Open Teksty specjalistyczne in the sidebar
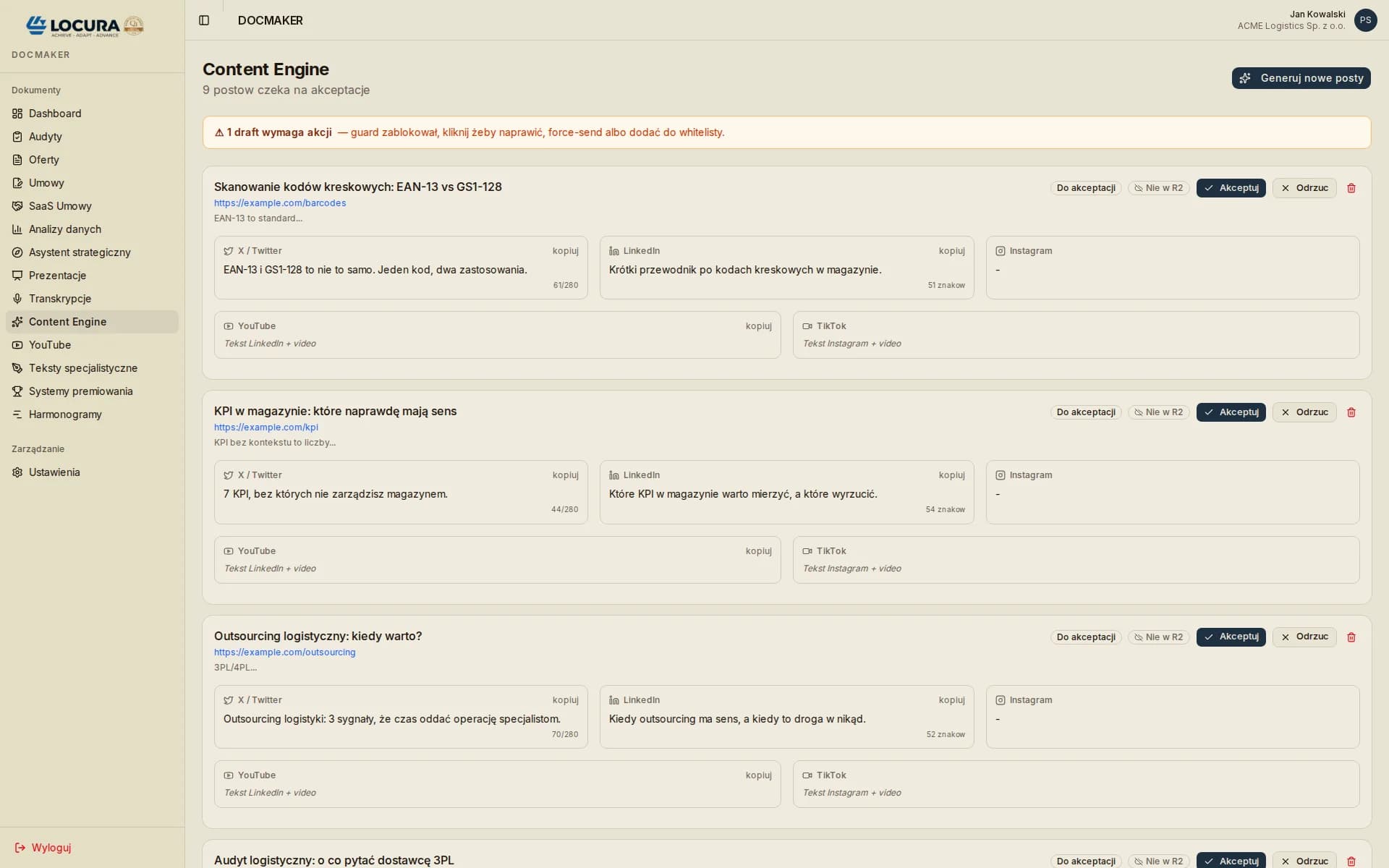Image resolution: width=1389 pixels, height=868 pixels. [x=83, y=367]
